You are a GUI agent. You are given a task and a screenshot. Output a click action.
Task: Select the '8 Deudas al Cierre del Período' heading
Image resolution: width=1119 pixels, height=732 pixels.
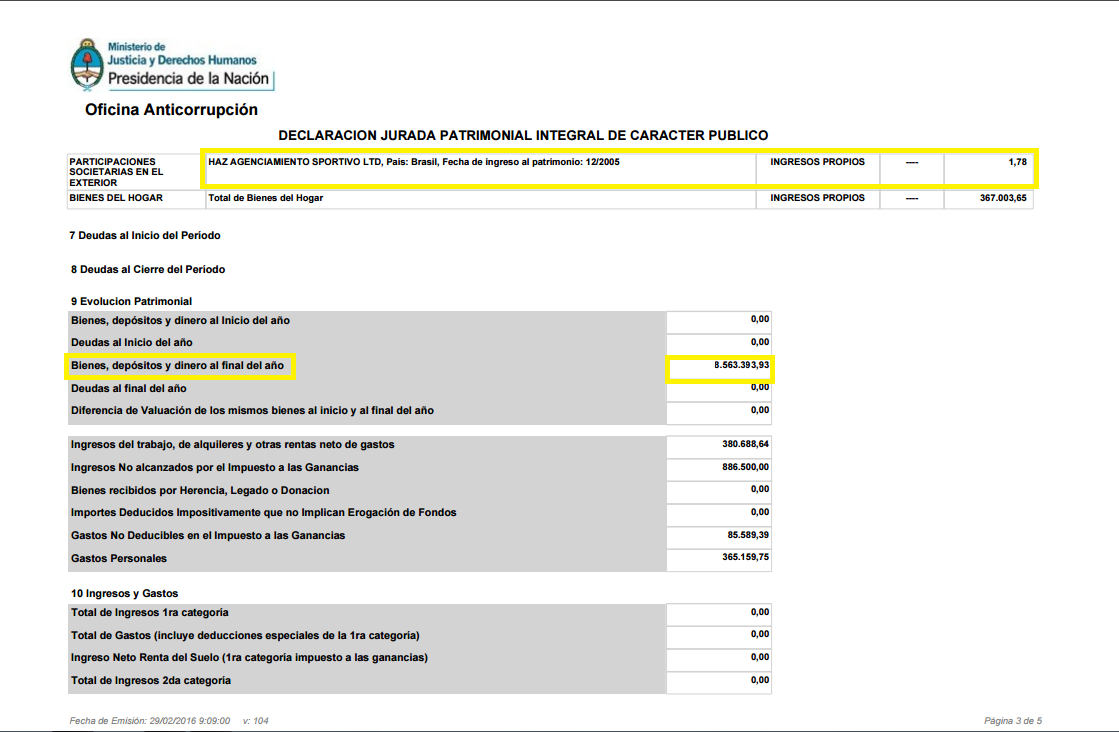pyautogui.click(x=147, y=269)
